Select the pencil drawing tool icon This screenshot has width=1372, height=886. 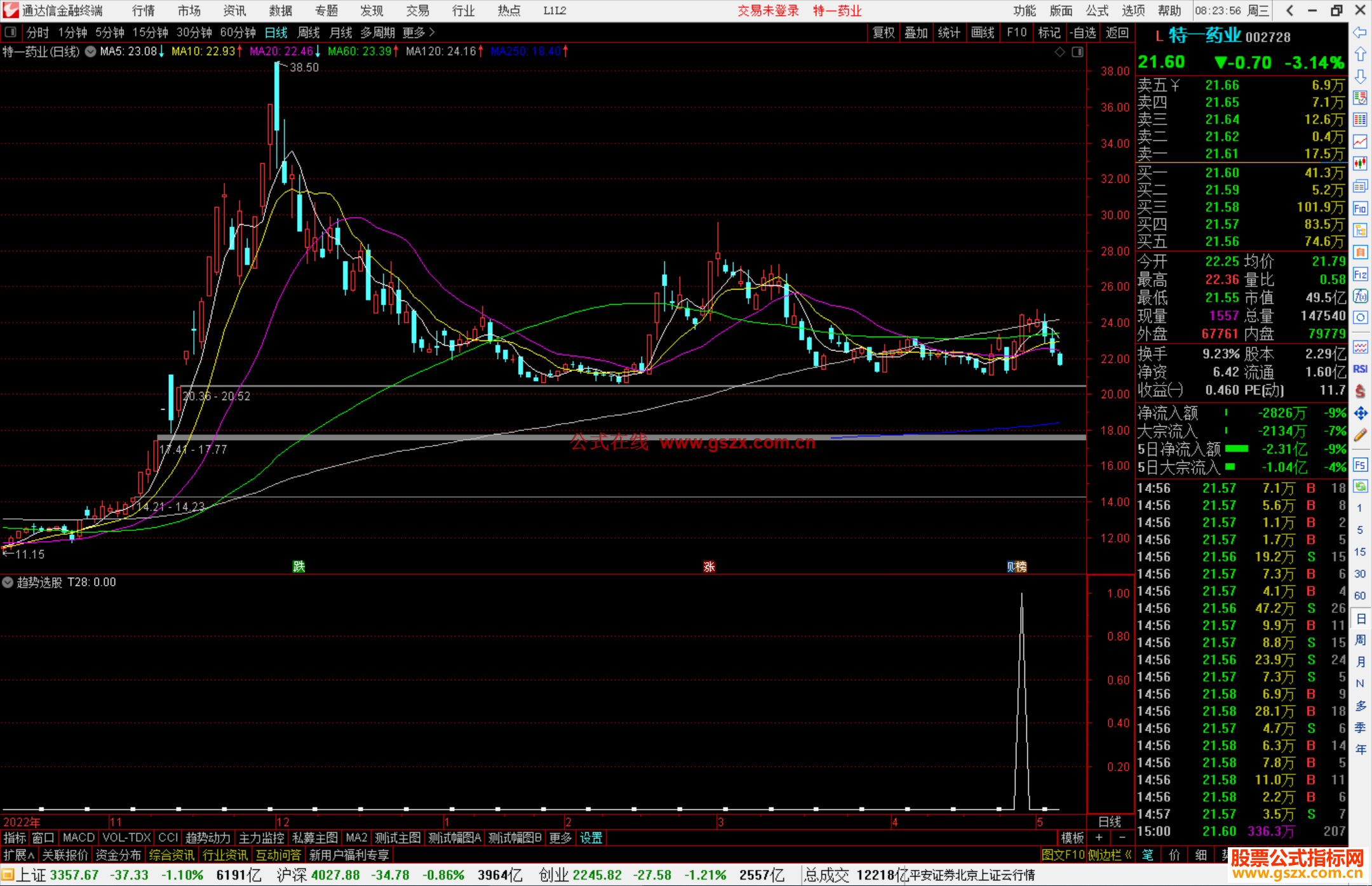click(1360, 435)
